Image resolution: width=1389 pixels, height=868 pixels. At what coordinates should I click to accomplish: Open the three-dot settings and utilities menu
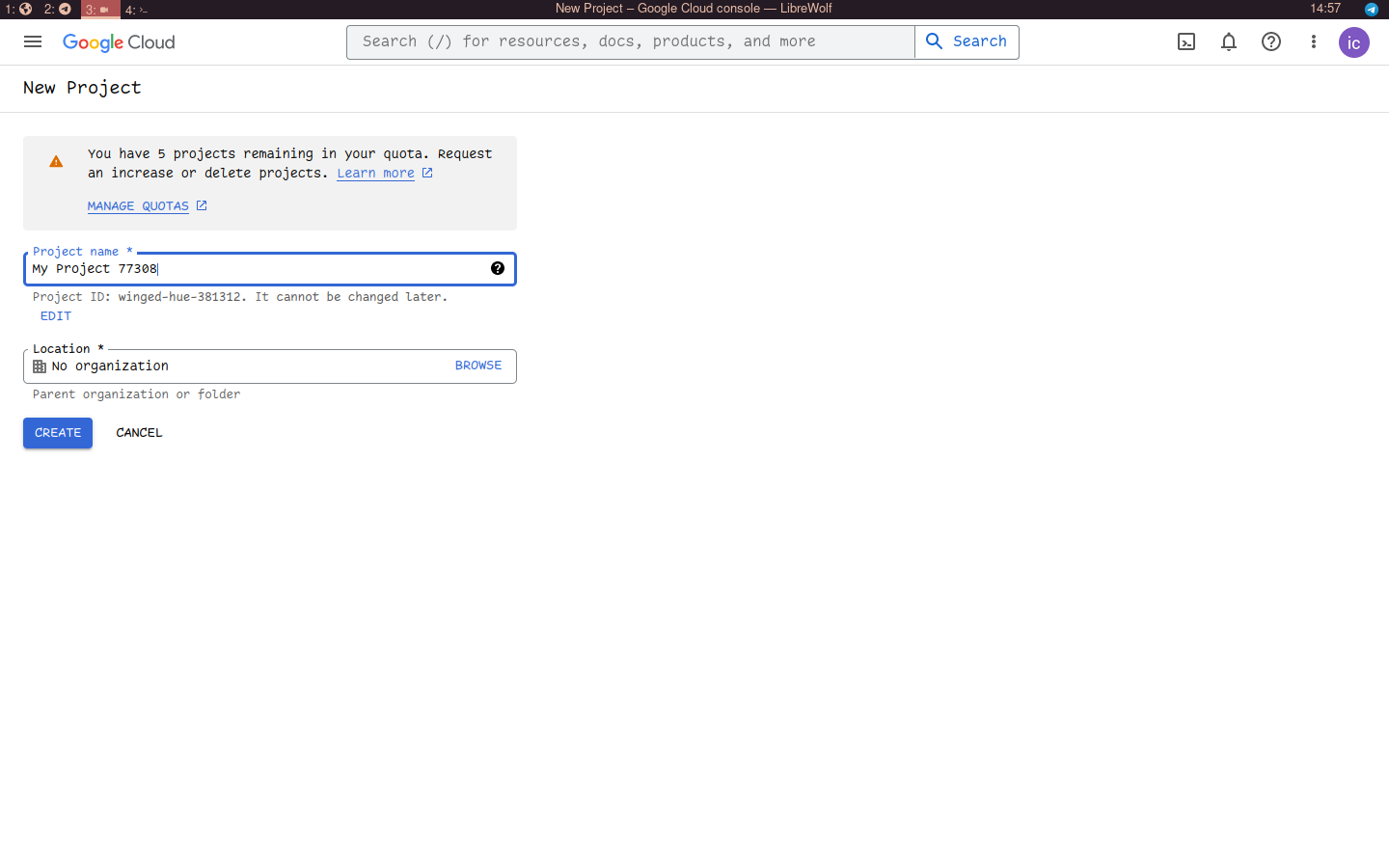pyautogui.click(x=1314, y=41)
